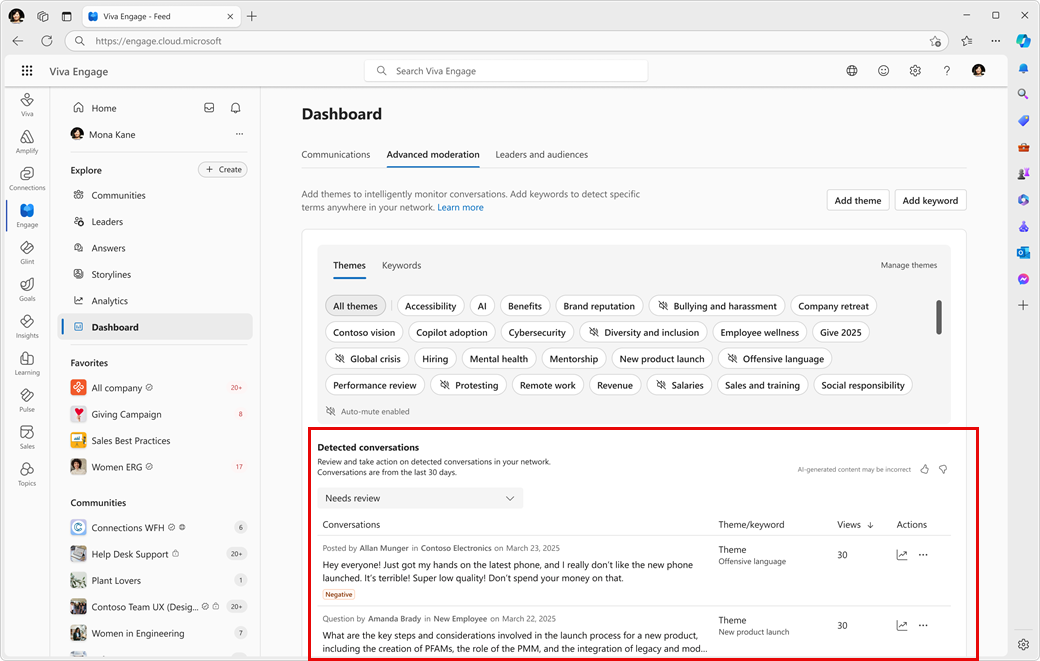This screenshot has height=661, width=1040.
Task: Open the emoji reactions icon in top bar
Action: [884, 71]
